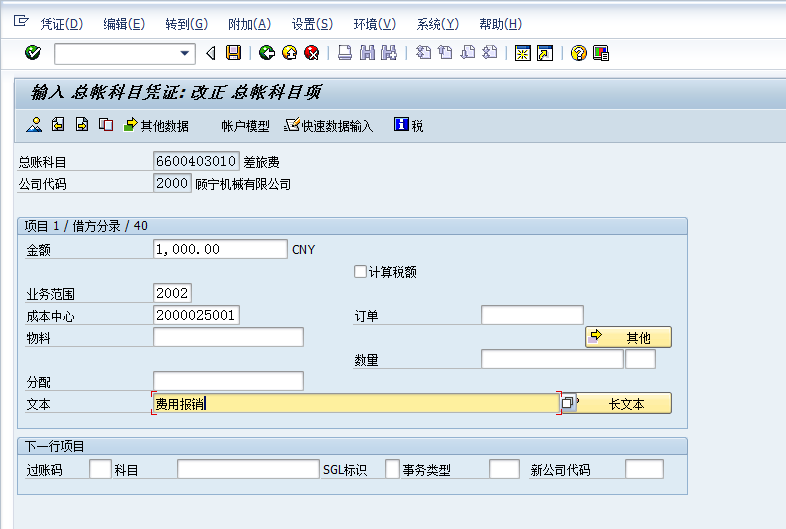This screenshot has height=529, width=786.
Task: Click the 订单 input field
Action: (x=532, y=315)
